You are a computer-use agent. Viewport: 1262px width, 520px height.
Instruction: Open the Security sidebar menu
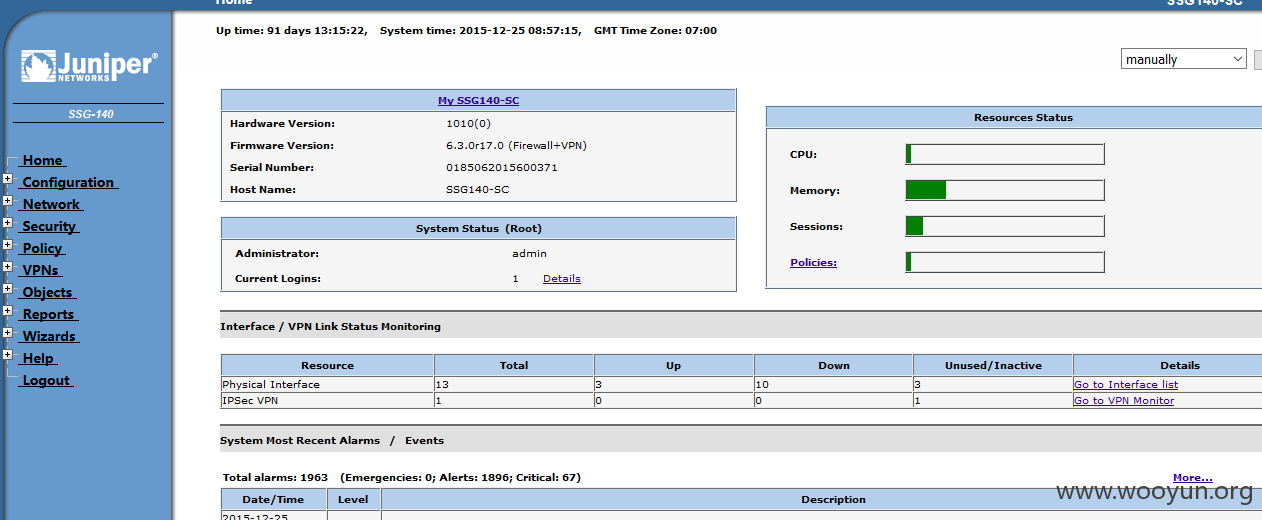[49, 226]
